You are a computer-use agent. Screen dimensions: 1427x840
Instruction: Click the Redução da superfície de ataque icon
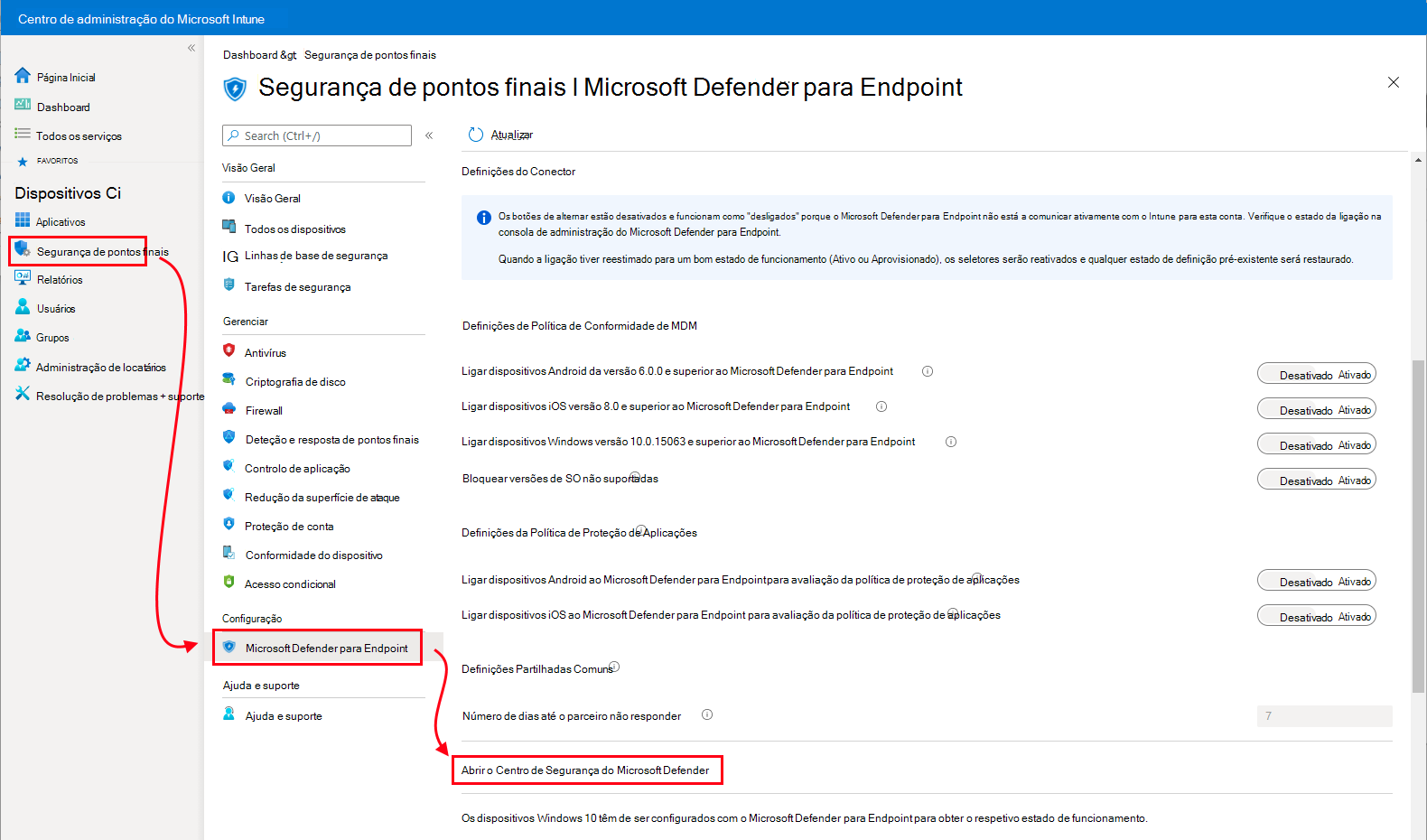229,495
